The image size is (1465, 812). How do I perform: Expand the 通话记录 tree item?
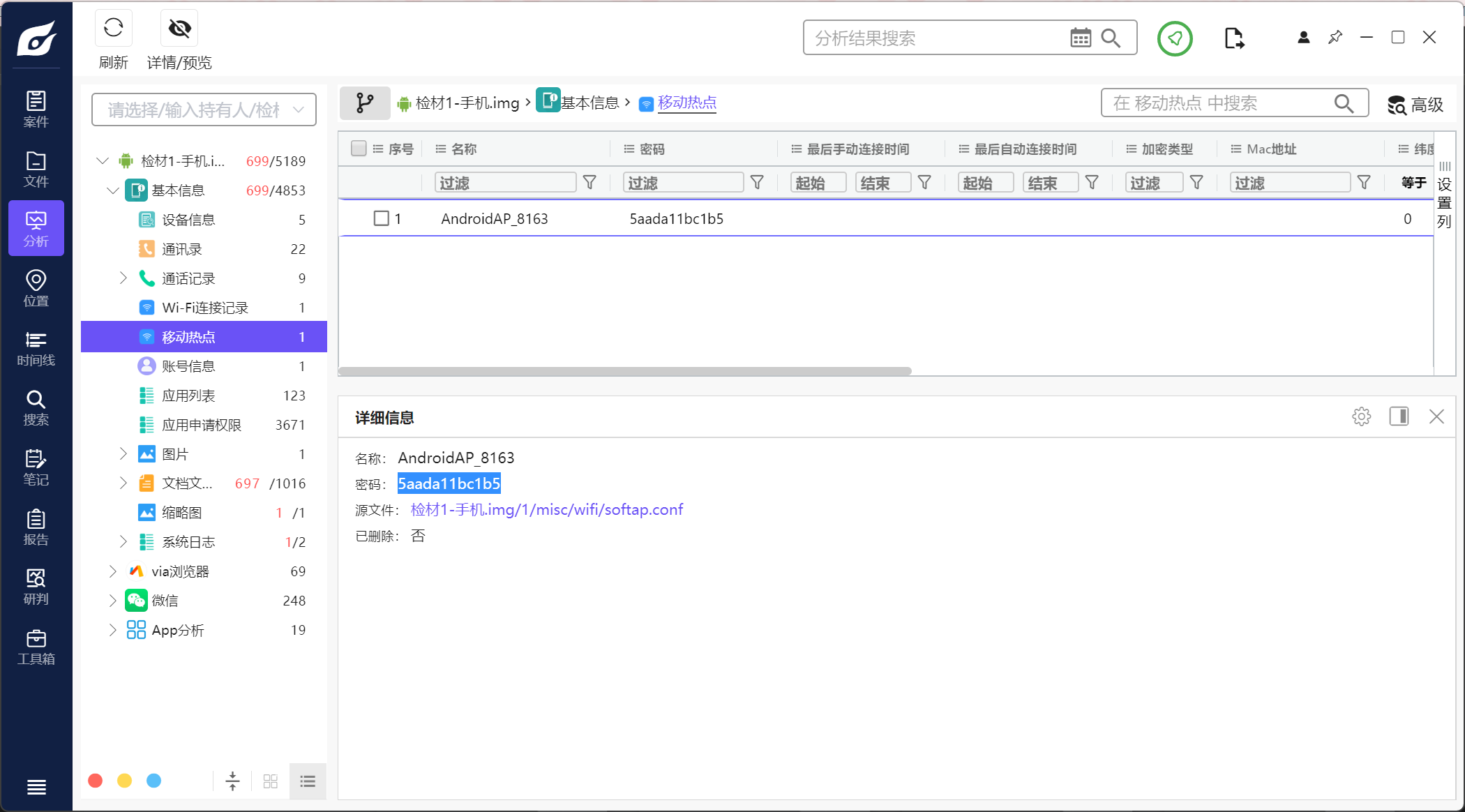pyautogui.click(x=123, y=278)
